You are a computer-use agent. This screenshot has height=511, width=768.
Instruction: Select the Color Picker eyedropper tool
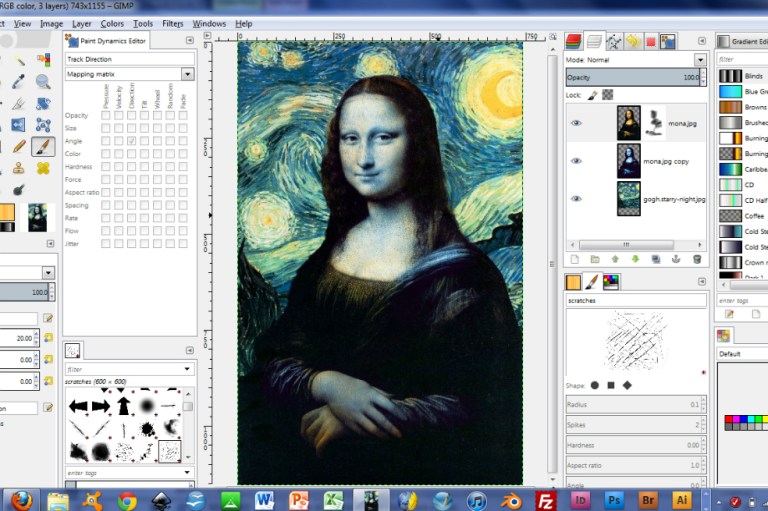pyautogui.click(x=19, y=81)
